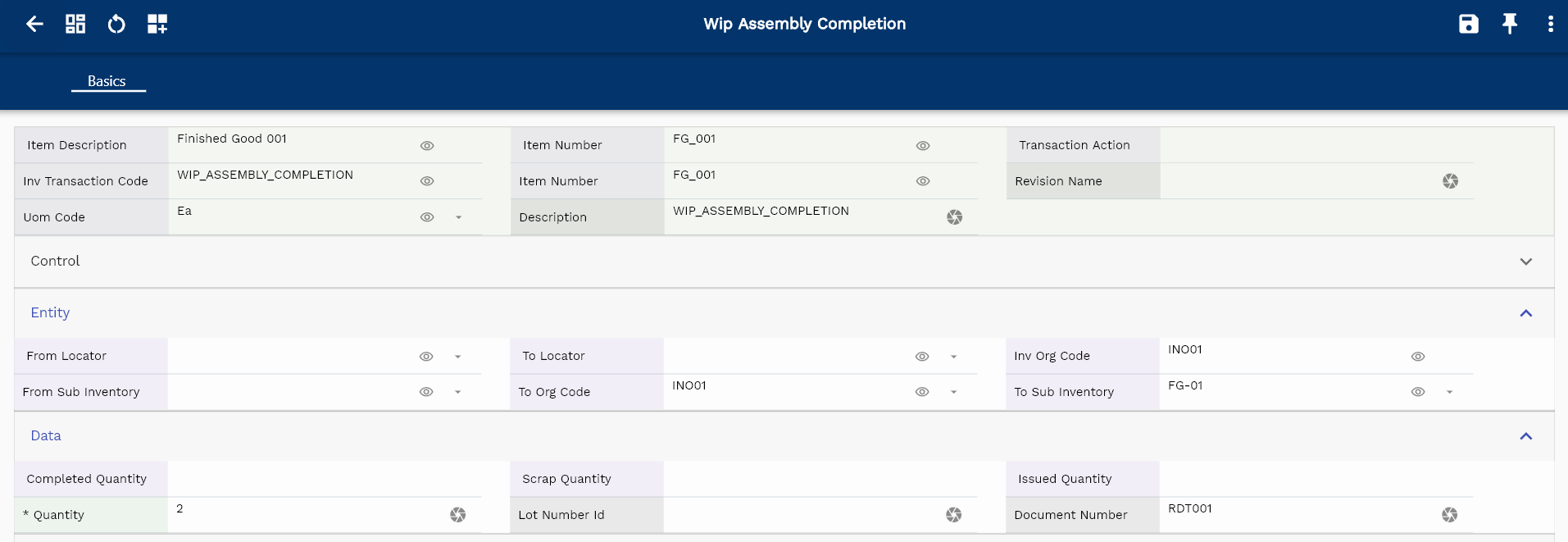Switch to the Basics tab
Image resolution: width=1568 pixels, height=542 pixels.
[x=107, y=81]
